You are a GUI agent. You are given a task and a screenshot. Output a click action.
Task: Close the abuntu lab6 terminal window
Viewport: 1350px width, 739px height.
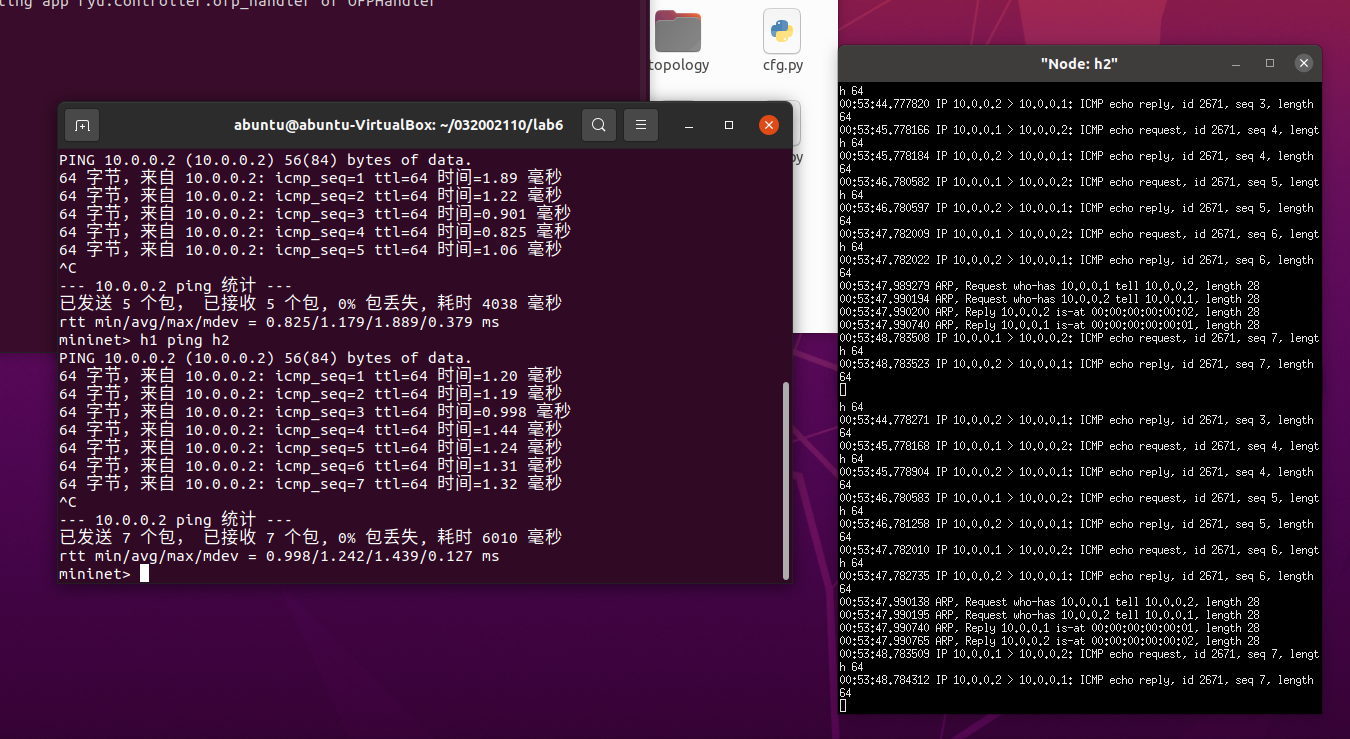(769, 125)
